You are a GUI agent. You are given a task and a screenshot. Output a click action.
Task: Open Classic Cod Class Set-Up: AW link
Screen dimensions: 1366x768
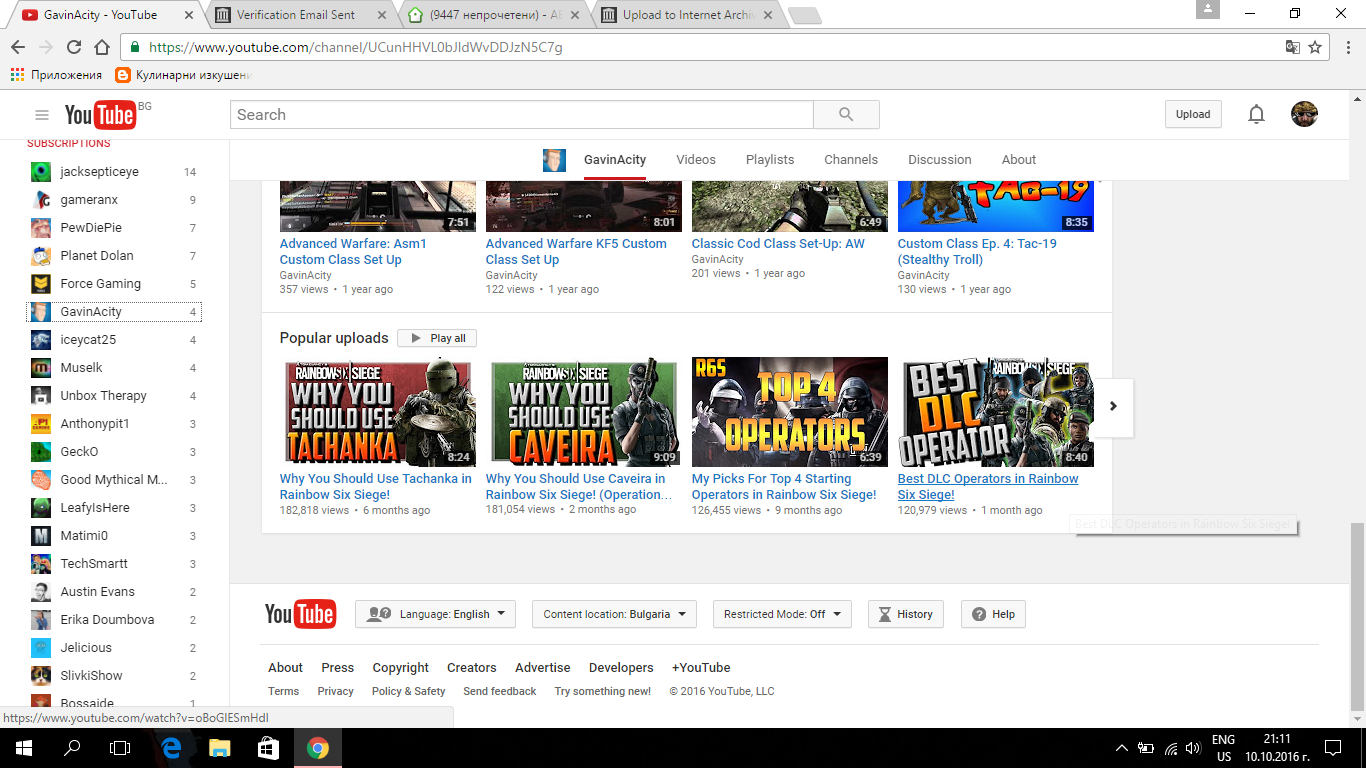778,244
